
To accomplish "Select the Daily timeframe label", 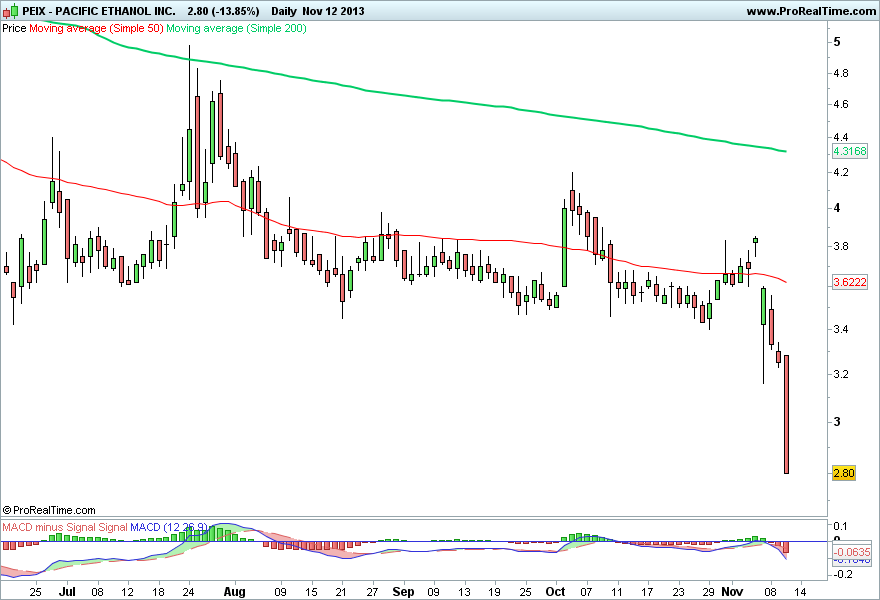I will (283, 11).
